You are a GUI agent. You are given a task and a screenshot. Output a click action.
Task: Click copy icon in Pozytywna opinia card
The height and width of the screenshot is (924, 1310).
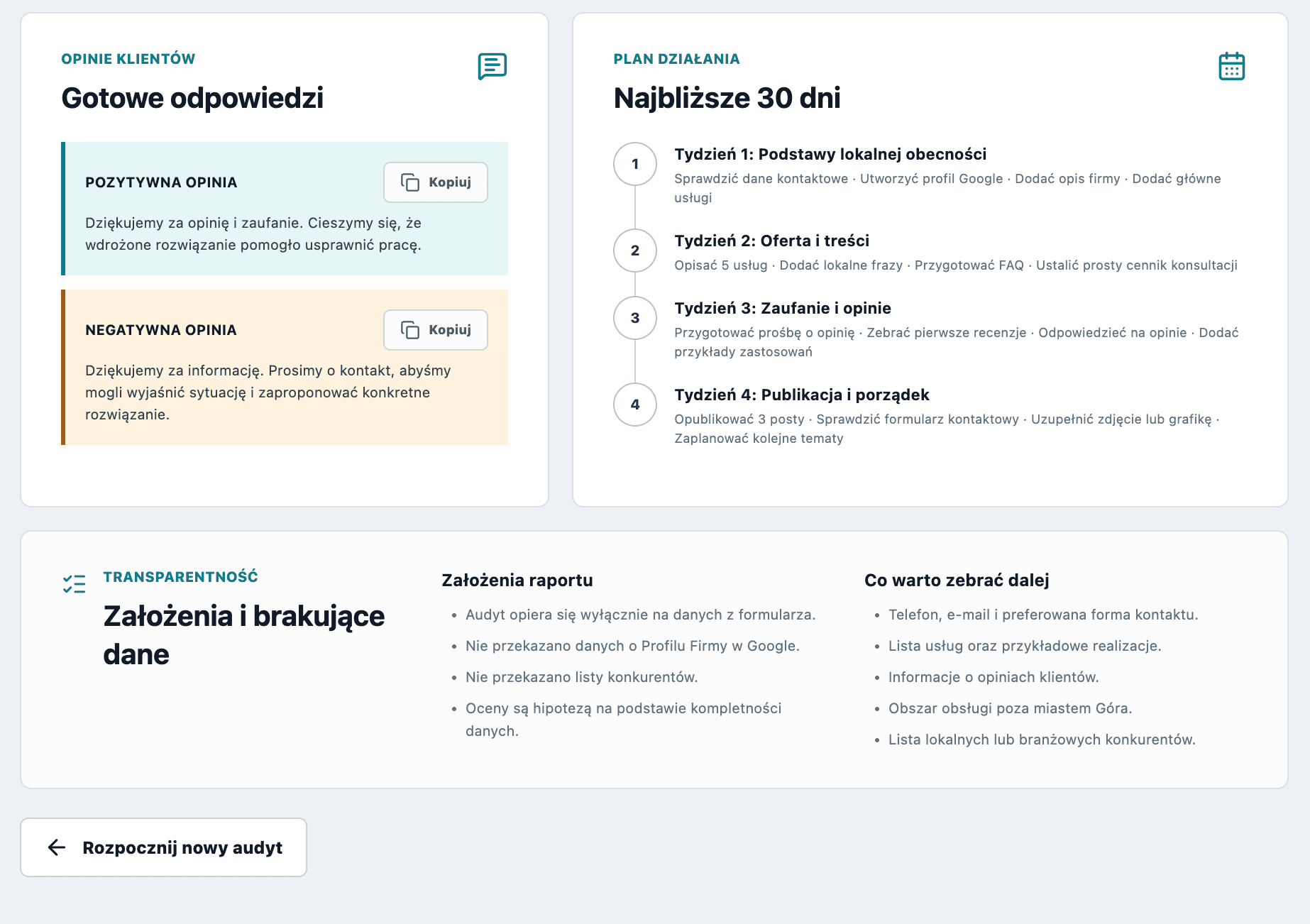(410, 182)
